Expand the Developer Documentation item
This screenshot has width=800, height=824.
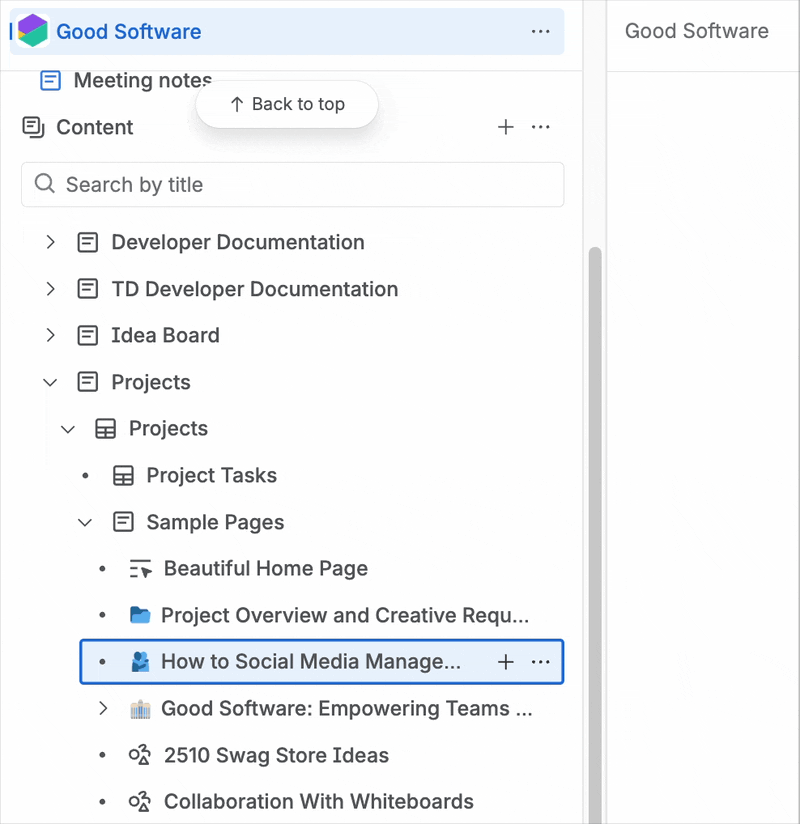coord(50,242)
